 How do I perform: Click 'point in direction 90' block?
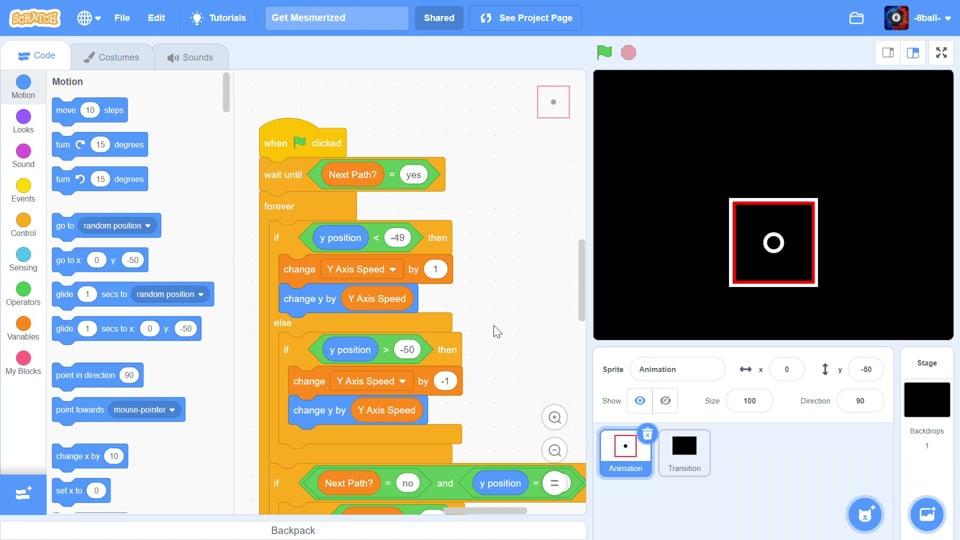point(97,375)
